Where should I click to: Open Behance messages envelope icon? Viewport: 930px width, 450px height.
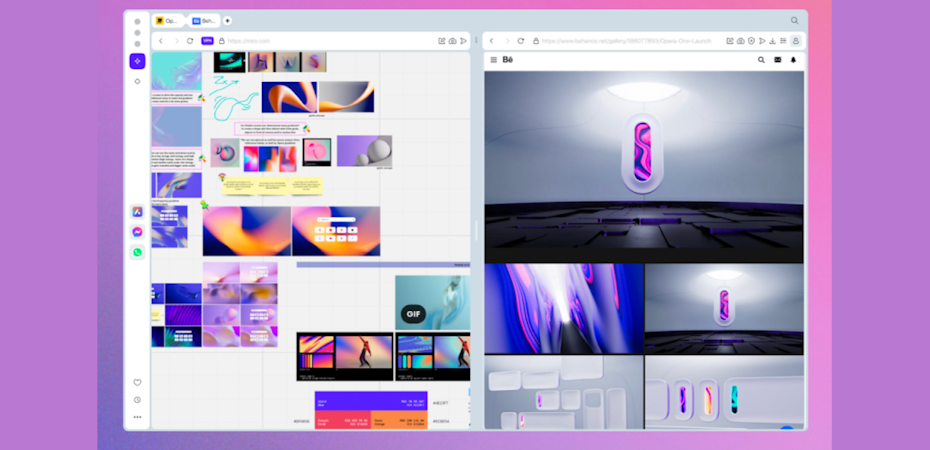[x=778, y=60]
